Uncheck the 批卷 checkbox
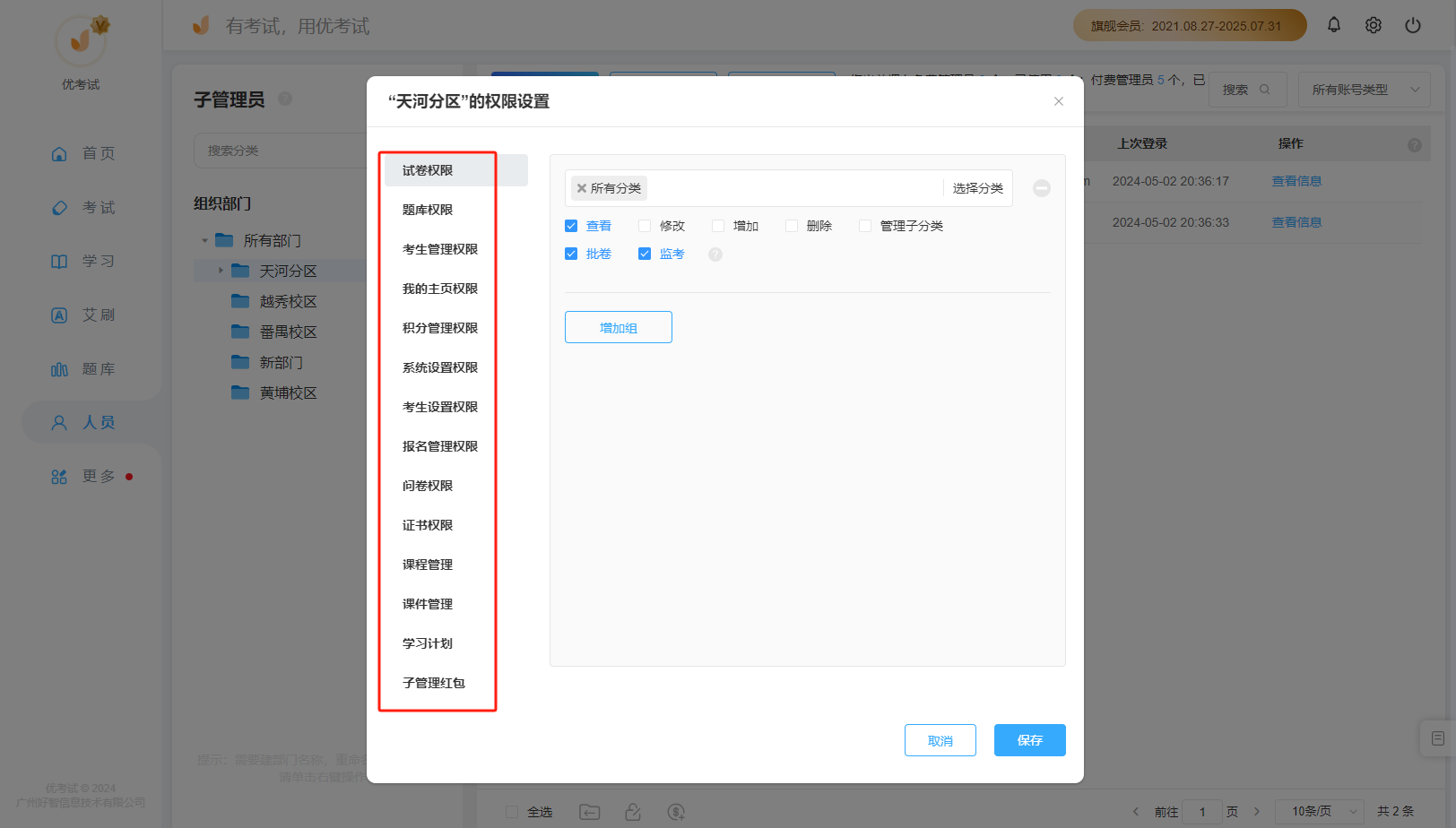Screen dimensions: 1456x828 pos(571,254)
